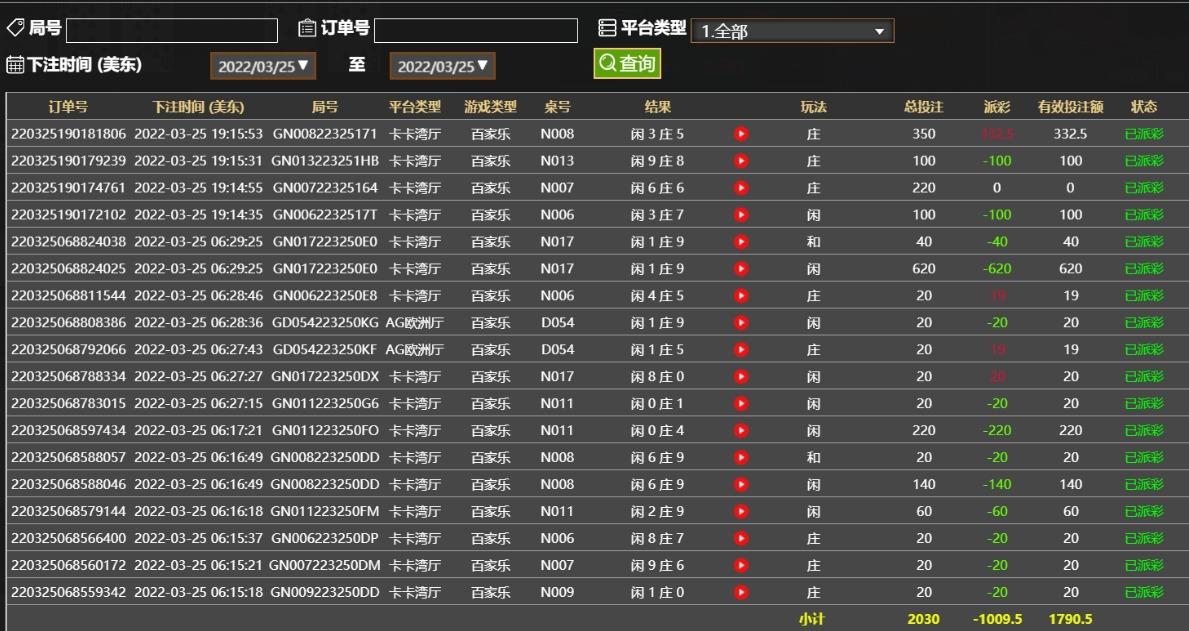This screenshot has height=631, width=1189.
Task: Open the start date picker dropdown
Action: click(x=261, y=67)
